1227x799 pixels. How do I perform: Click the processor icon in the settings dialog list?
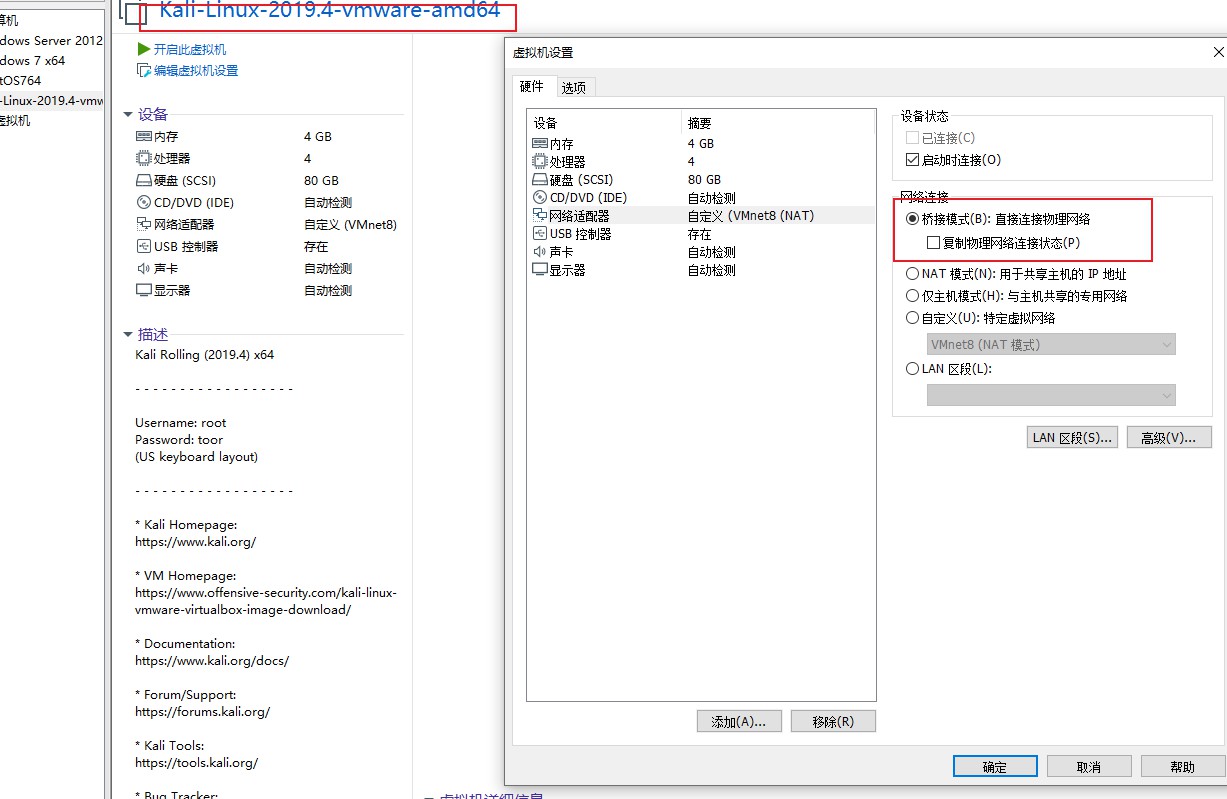(540, 162)
